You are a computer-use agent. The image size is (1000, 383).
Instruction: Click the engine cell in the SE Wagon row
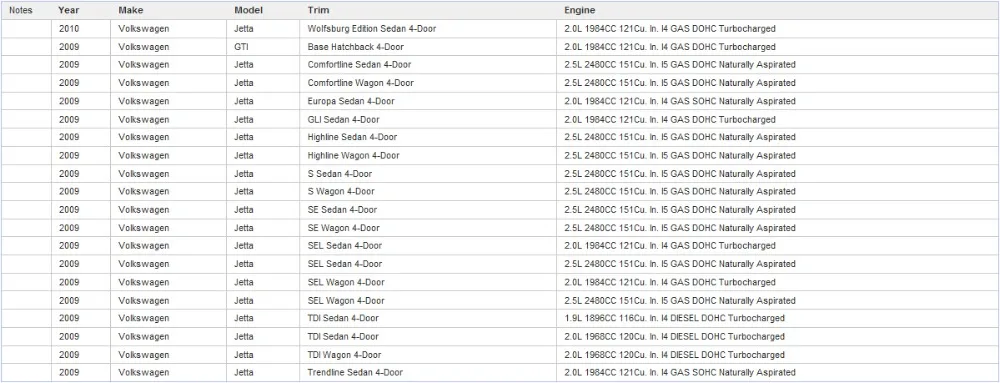point(680,228)
